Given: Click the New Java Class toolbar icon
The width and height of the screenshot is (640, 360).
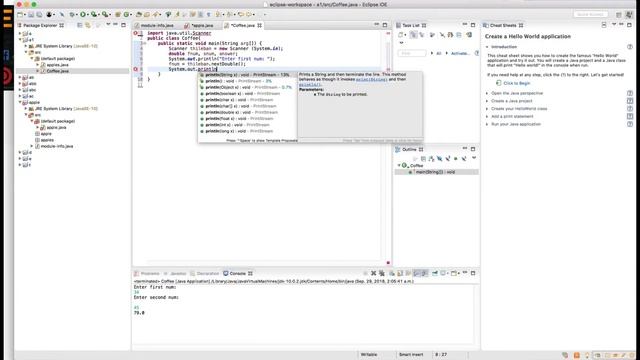Looking at the screenshot, I should pyautogui.click(x=127, y=14).
